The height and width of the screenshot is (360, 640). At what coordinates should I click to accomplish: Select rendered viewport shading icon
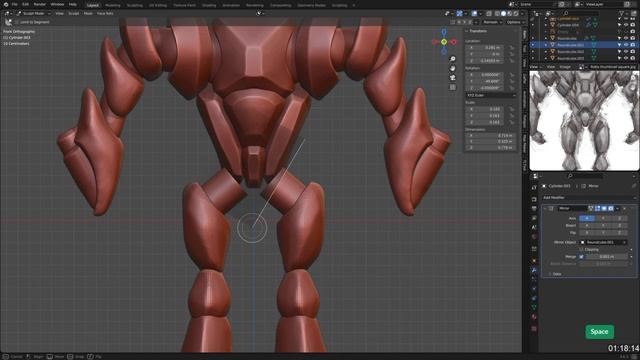(516, 13)
